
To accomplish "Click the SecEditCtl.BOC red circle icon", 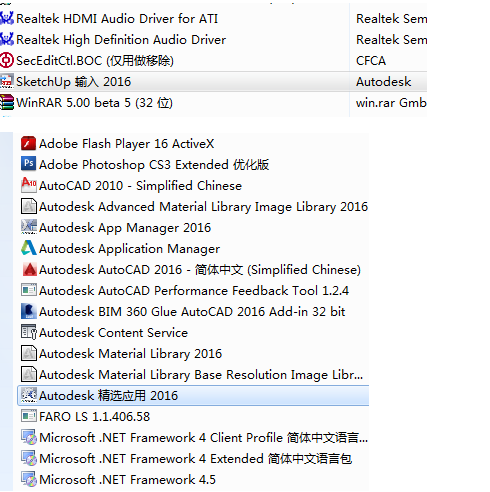I will [x=7, y=61].
